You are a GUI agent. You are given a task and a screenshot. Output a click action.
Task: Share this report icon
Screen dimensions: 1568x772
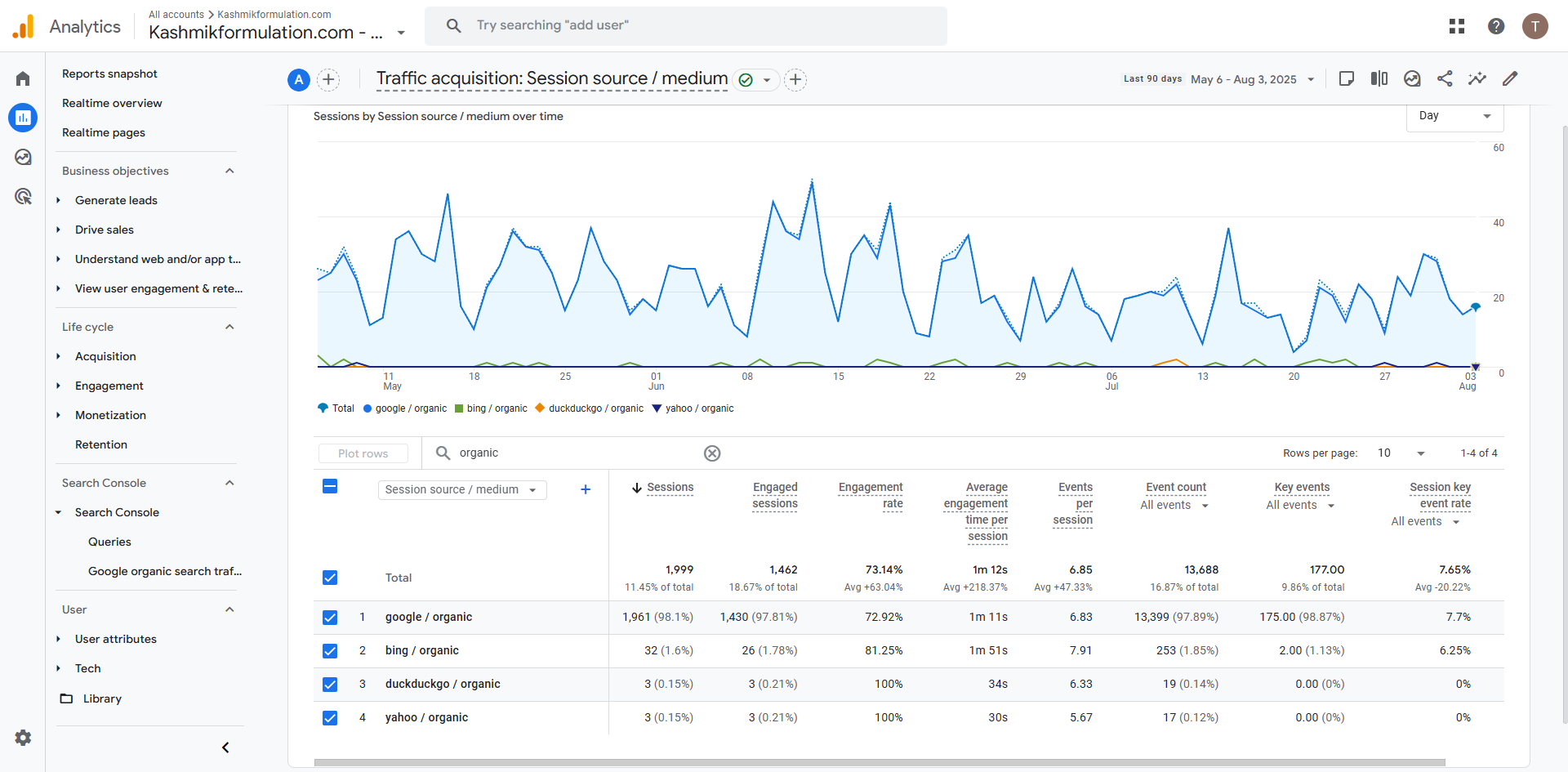1445,78
